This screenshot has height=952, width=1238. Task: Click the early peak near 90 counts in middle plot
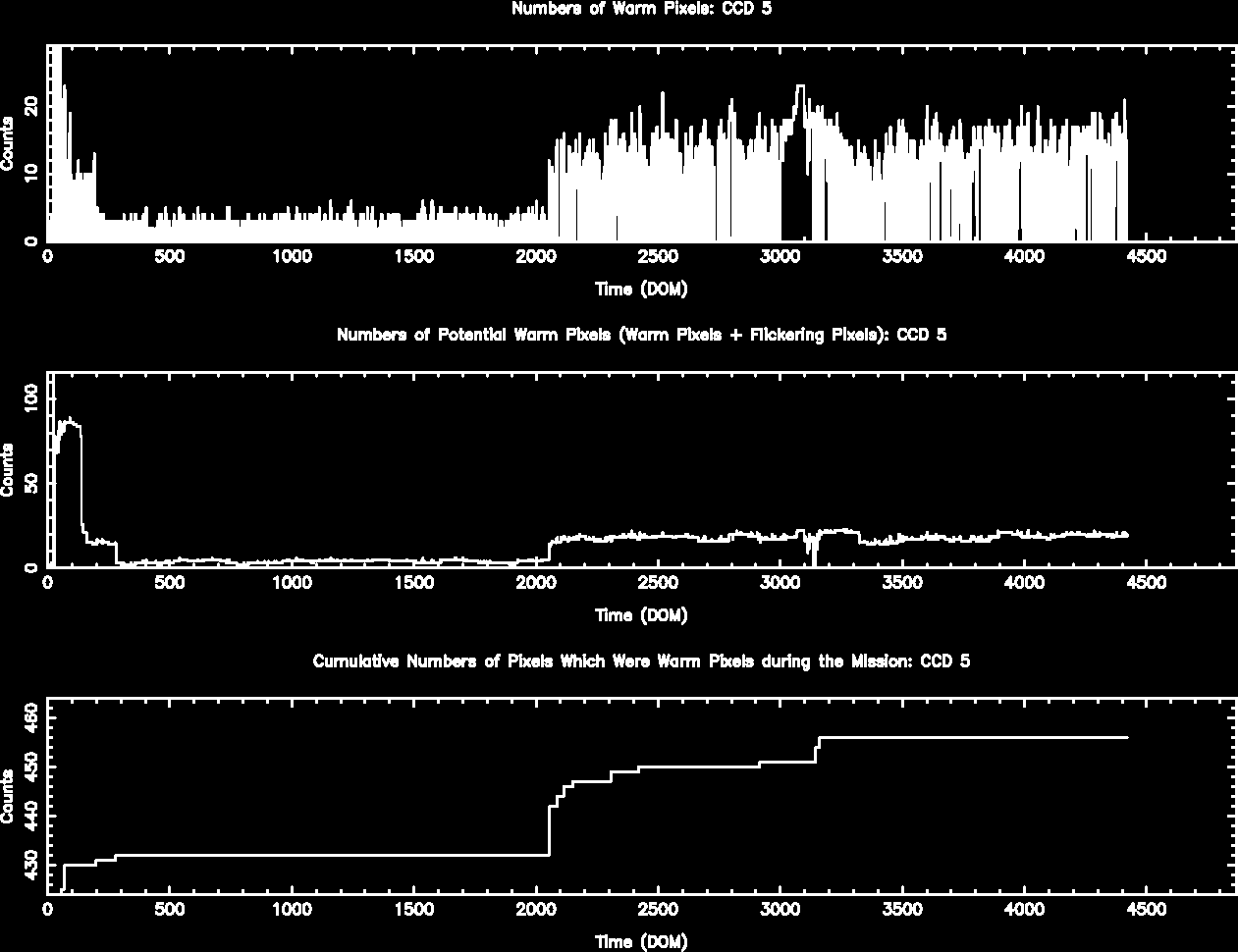[x=69, y=421]
